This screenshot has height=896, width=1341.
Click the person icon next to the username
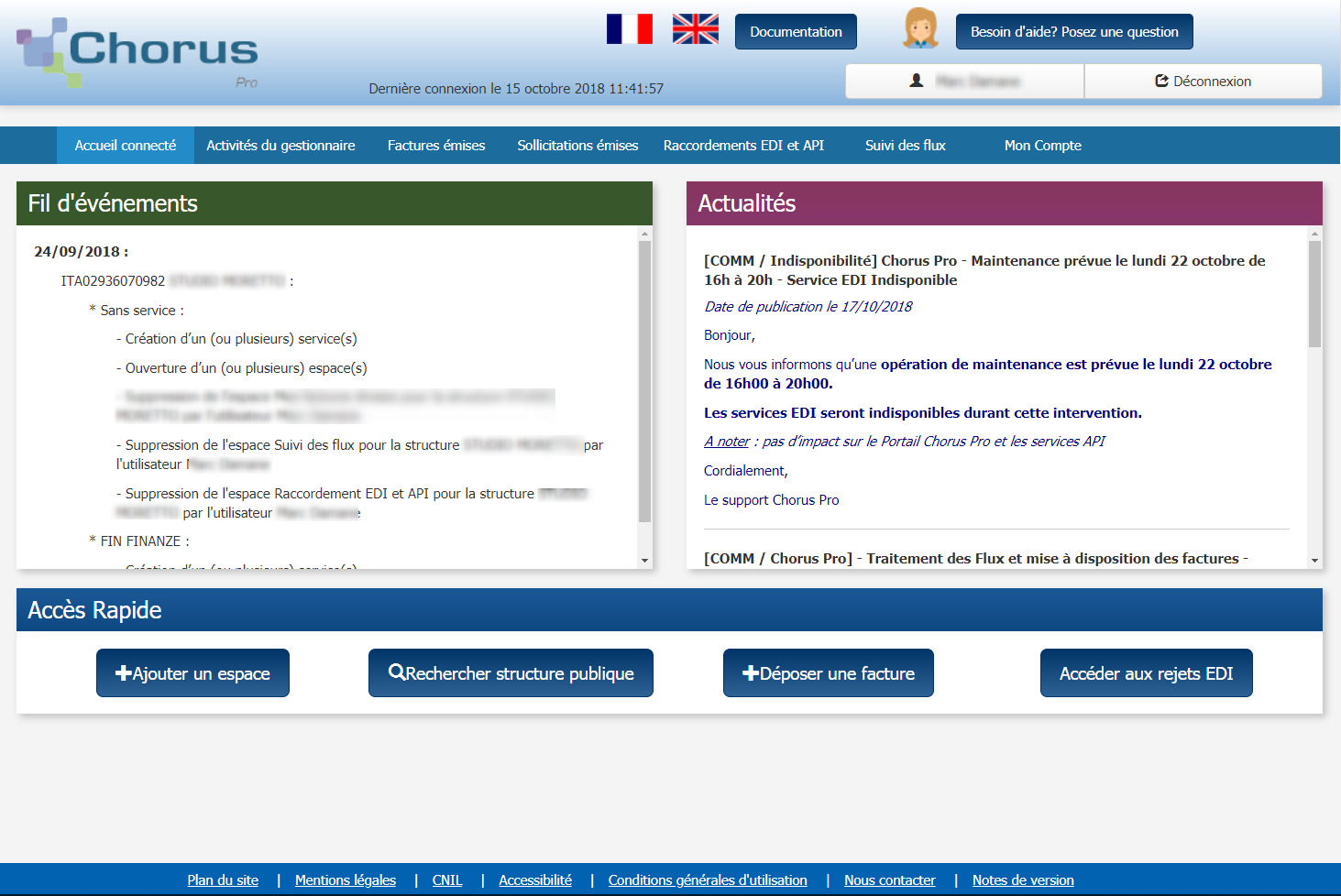[915, 81]
